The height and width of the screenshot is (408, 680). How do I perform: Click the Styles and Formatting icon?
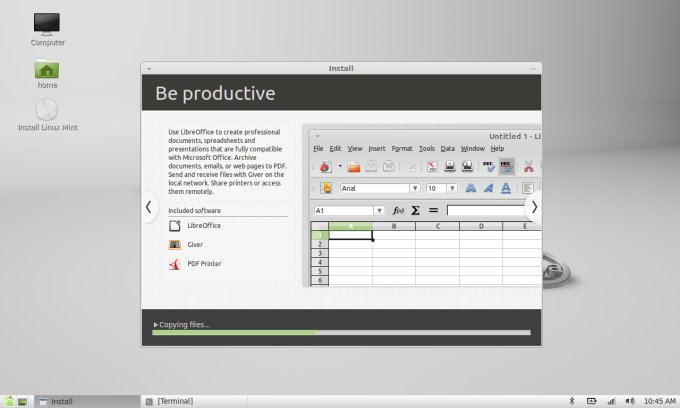click(x=326, y=188)
